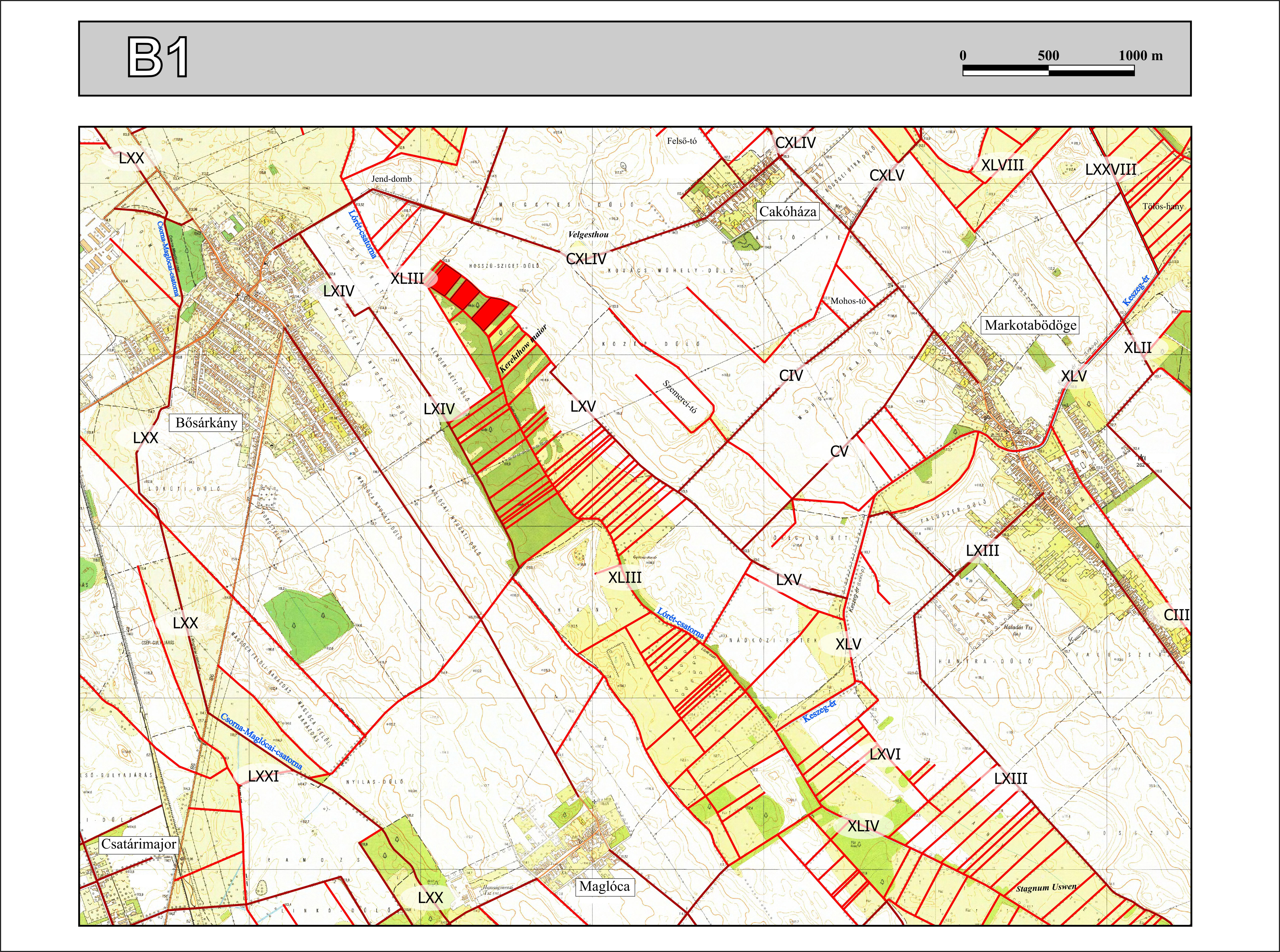The height and width of the screenshot is (952, 1280).
Task: Click the Kerekthow maior label
Action: [523, 349]
